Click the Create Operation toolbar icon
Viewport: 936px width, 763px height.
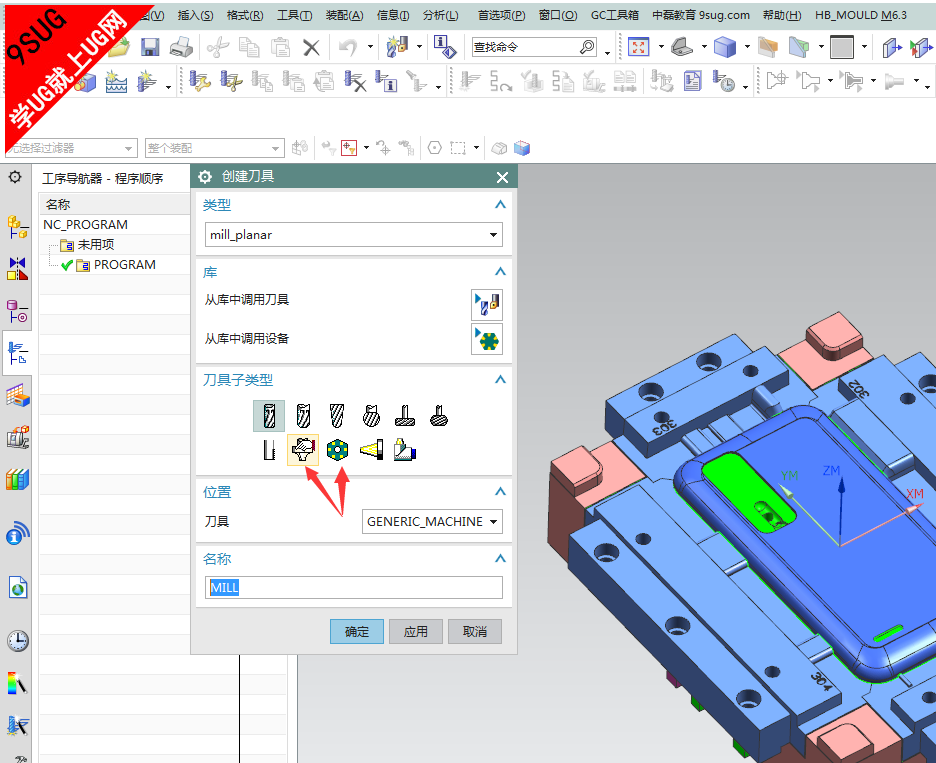click(x=147, y=81)
